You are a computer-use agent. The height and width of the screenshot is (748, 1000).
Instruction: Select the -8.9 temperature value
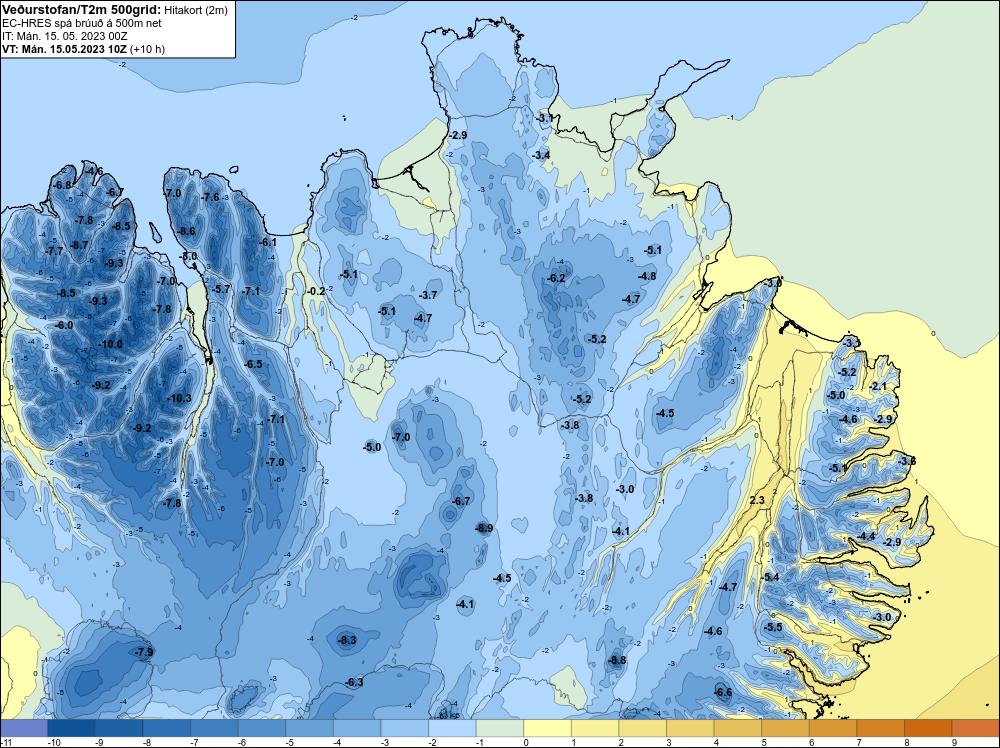click(484, 528)
